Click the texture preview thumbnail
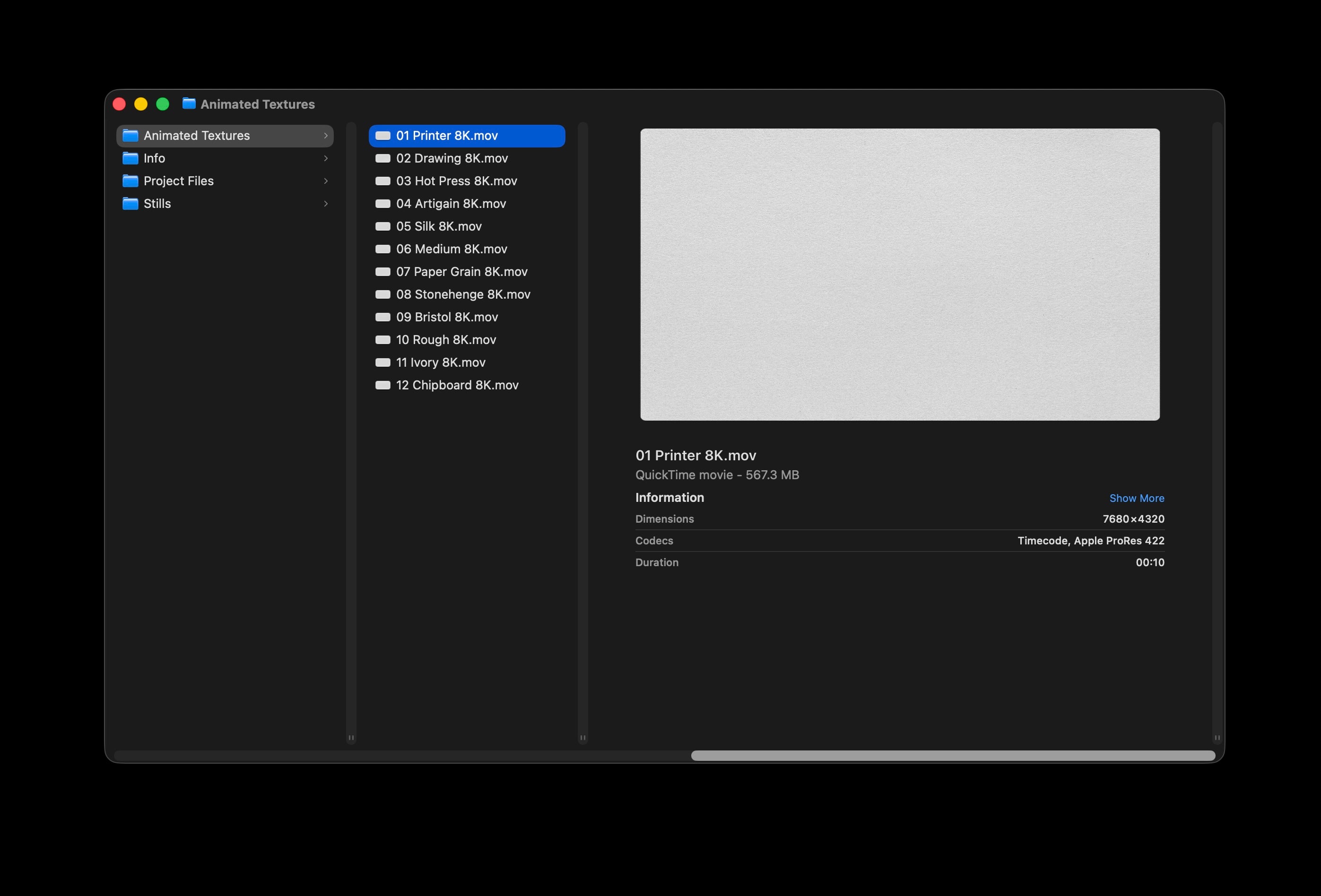The width and height of the screenshot is (1321, 896). 900,275
